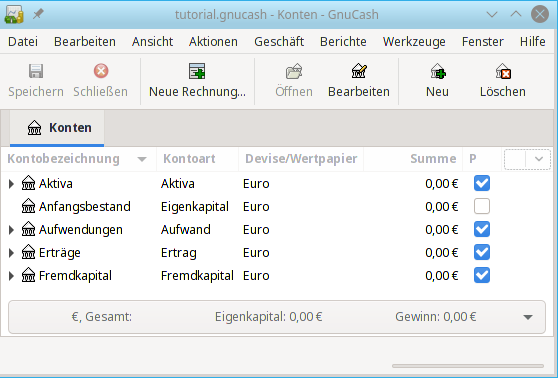Switch to the Konten tab
Image resolution: width=558 pixels, height=378 pixels.
pyautogui.click(x=57, y=127)
